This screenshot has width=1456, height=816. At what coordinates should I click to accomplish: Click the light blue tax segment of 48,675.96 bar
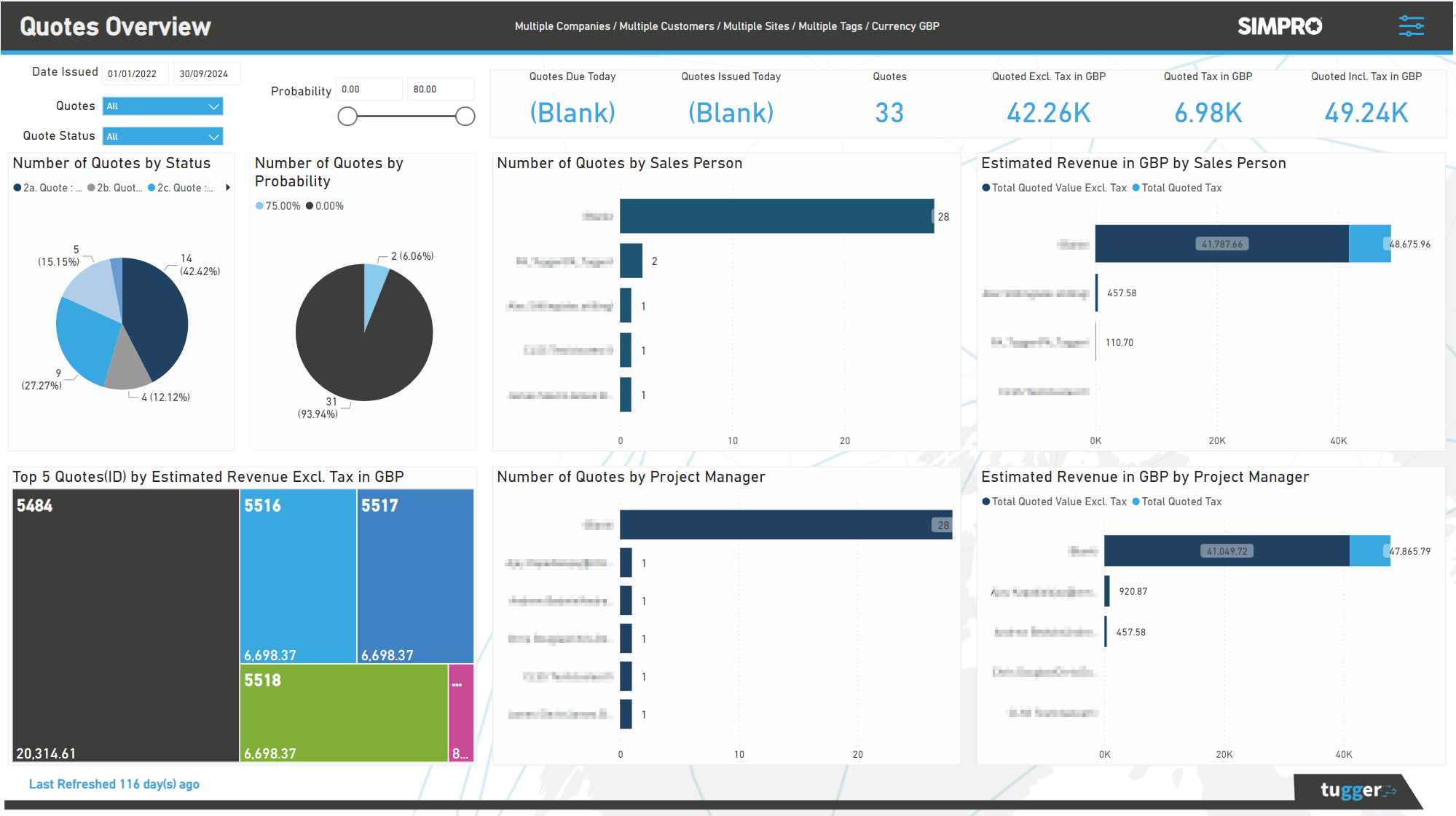[1369, 244]
